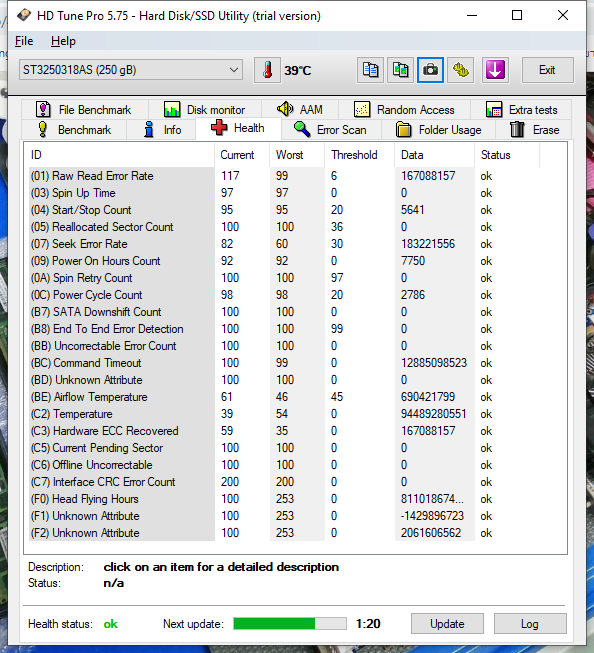This screenshot has width=594, height=653.
Task: Click the green Health status ok text
Action: click(110, 624)
